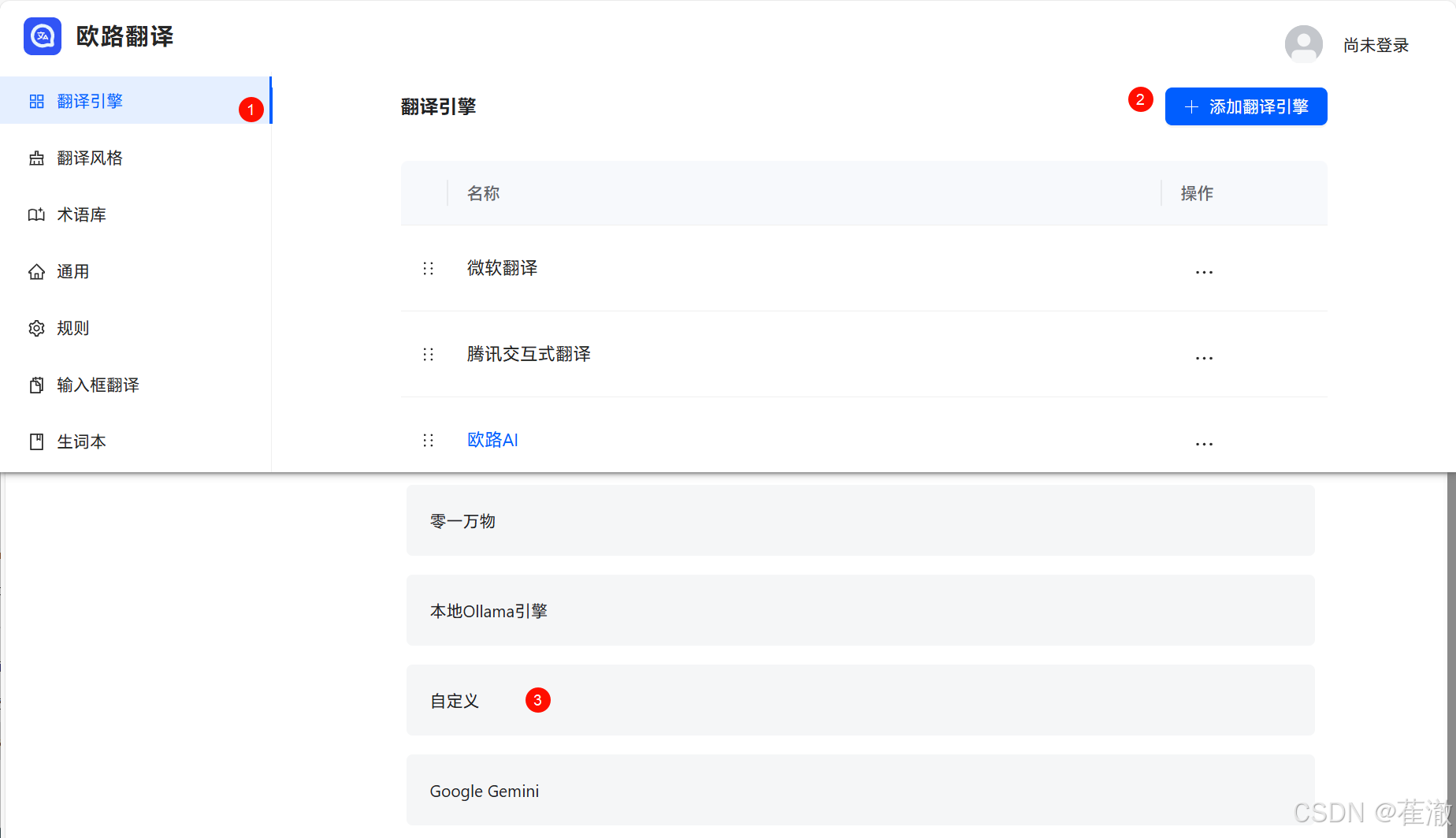Screen dimensions: 1456x838
Task: Open 规则 sidebar menu item
Action: pos(136,328)
